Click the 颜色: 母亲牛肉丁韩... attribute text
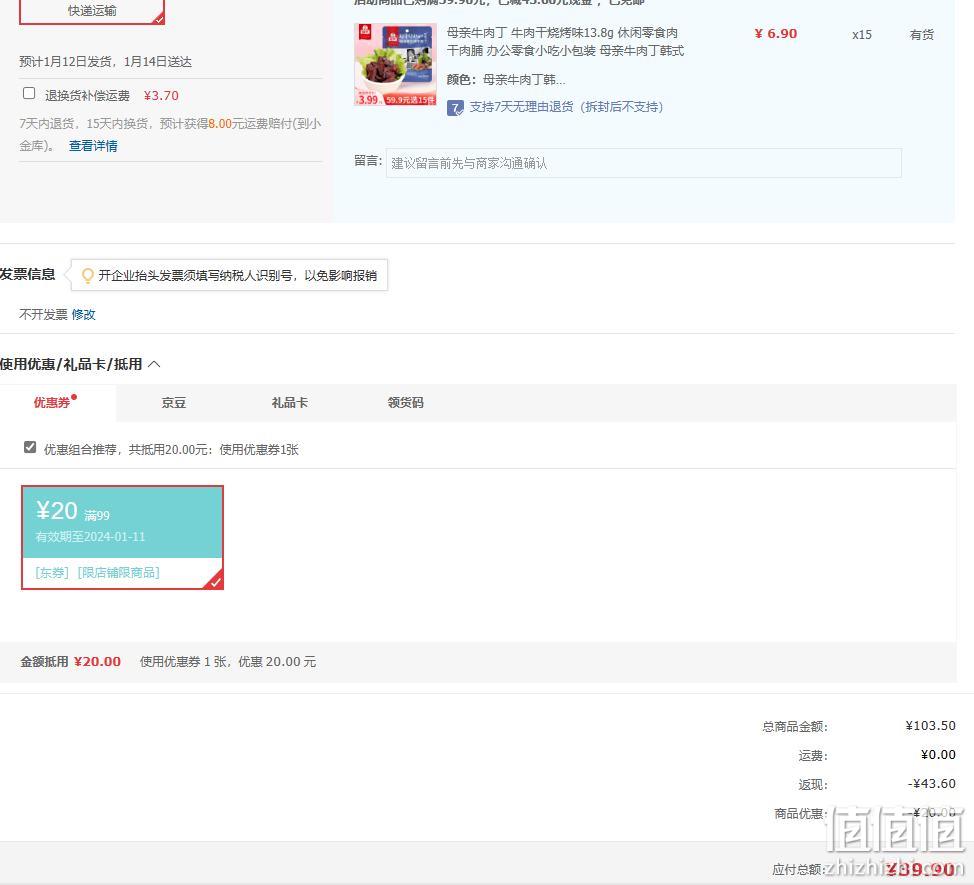Image resolution: width=974 pixels, height=885 pixels. click(x=506, y=79)
